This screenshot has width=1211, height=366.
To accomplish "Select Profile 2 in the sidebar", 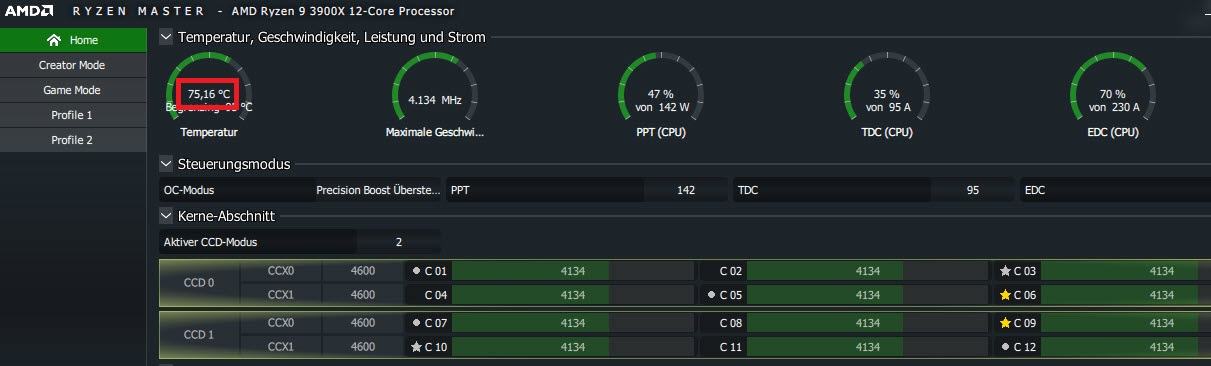I will click(x=73, y=140).
